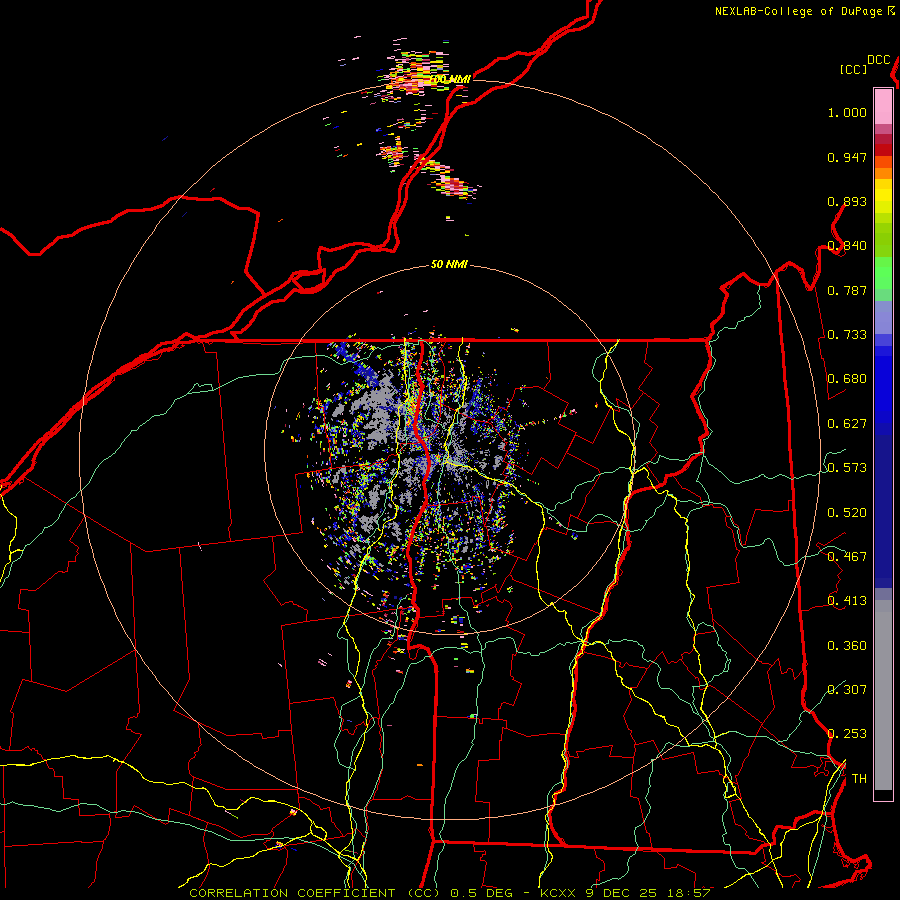Select the 0.680 scale value
Viewport: 900px width, 900px height.
847,379
